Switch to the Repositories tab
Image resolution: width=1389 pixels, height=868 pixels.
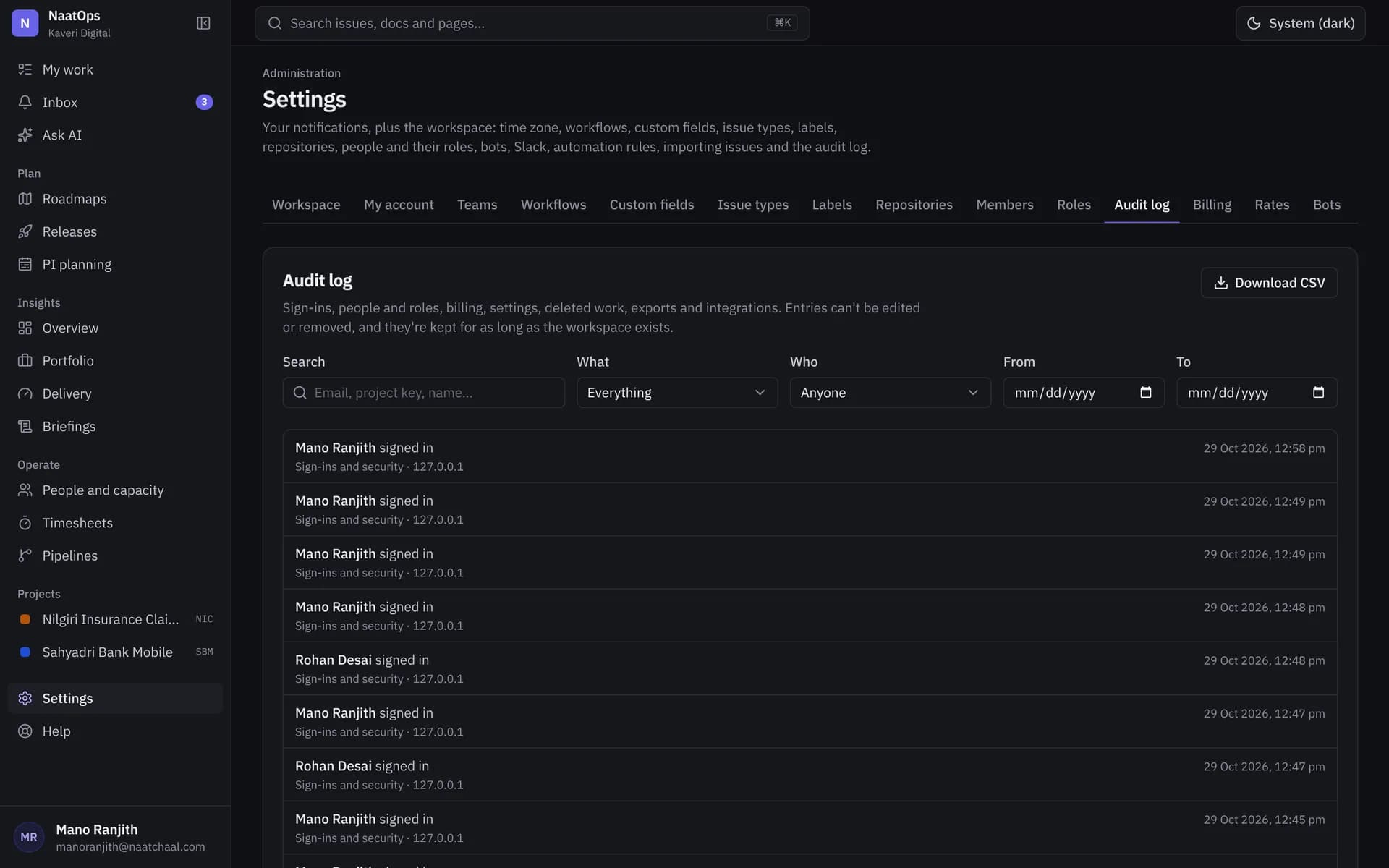pos(914,205)
